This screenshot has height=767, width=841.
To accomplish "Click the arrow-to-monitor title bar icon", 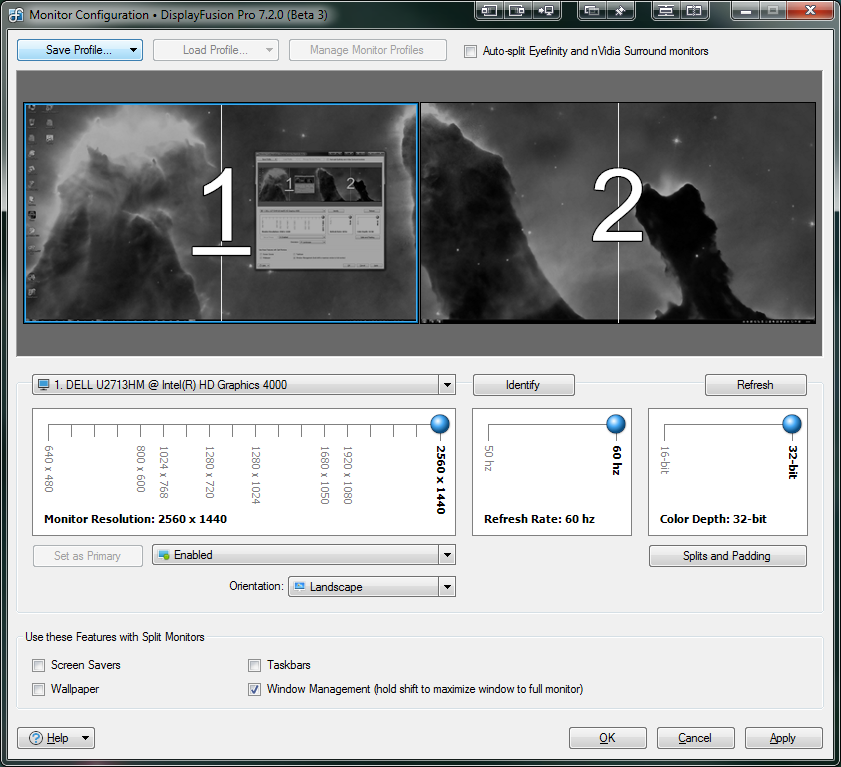I will click(x=545, y=11).
